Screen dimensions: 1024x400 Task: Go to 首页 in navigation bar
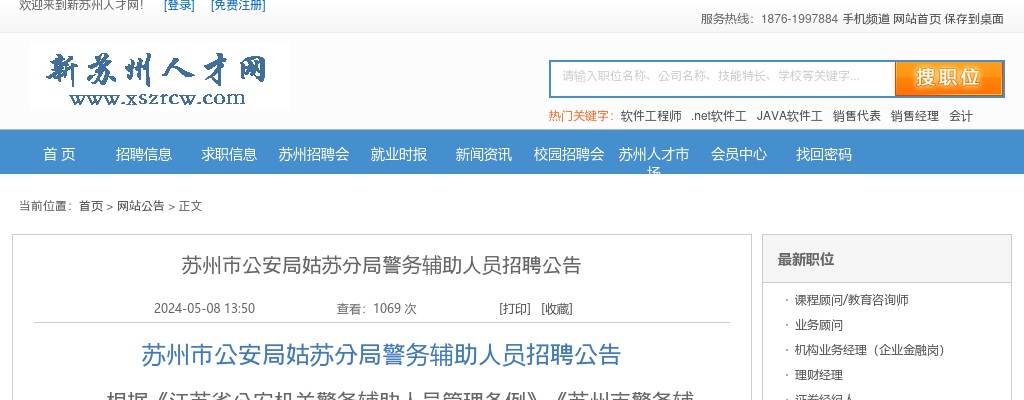[x=59, y=154]
